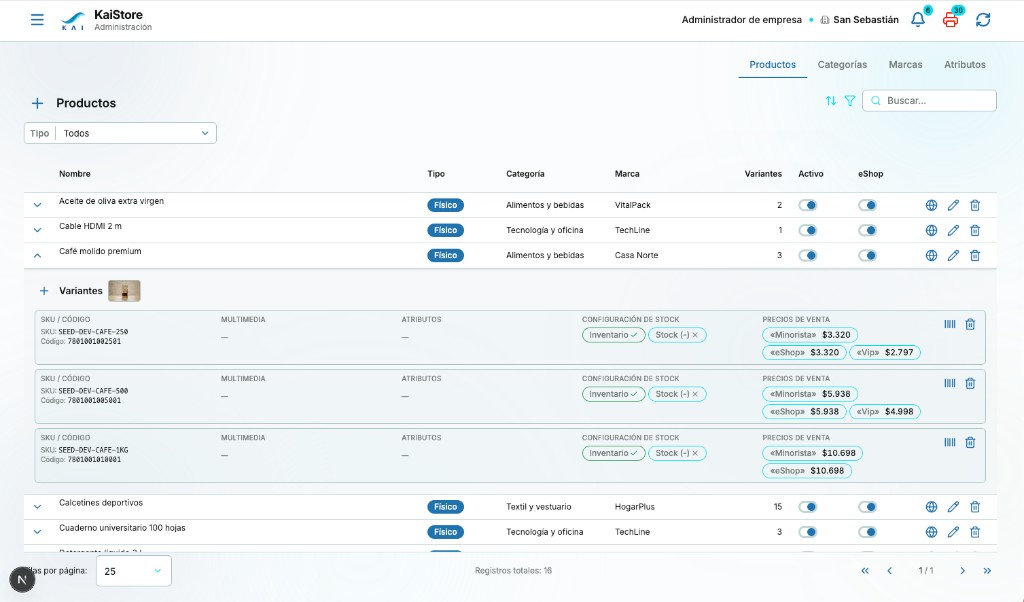This screenshot has width=1024, height=602.
Task: Add a new product with plus button
Action: 37,103
